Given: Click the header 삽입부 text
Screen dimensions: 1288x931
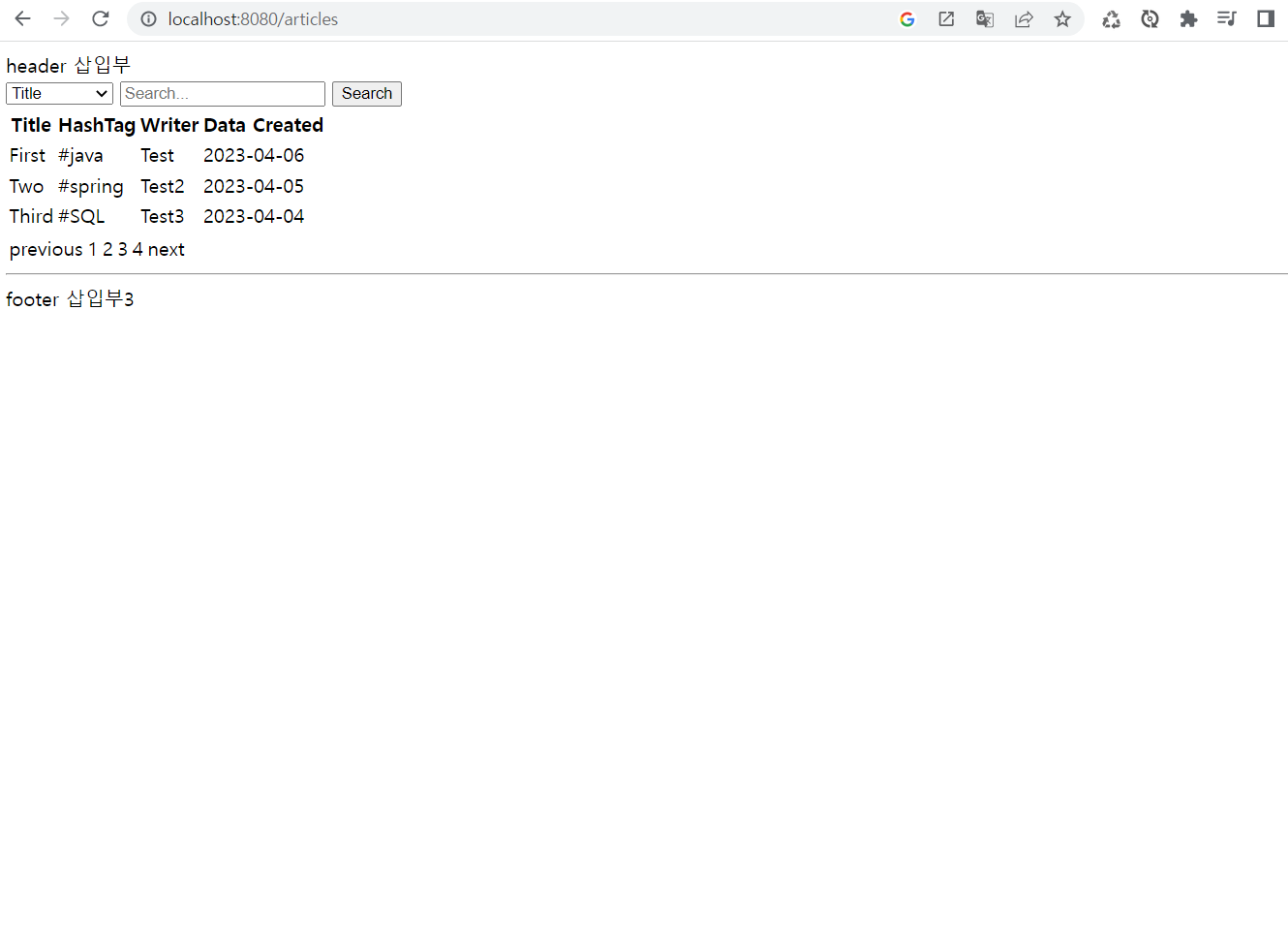Looking at the screenshot, I should click(68, 65).
